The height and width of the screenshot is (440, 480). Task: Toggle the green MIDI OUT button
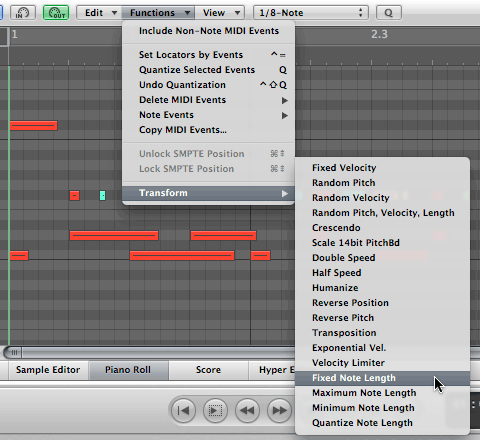point(56,13)
